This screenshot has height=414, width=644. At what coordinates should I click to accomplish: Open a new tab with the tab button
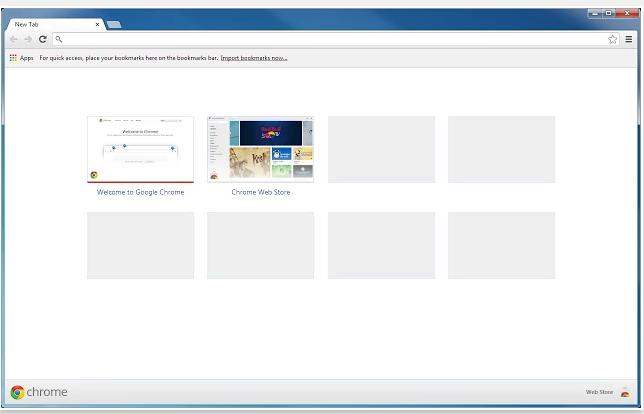114,25
